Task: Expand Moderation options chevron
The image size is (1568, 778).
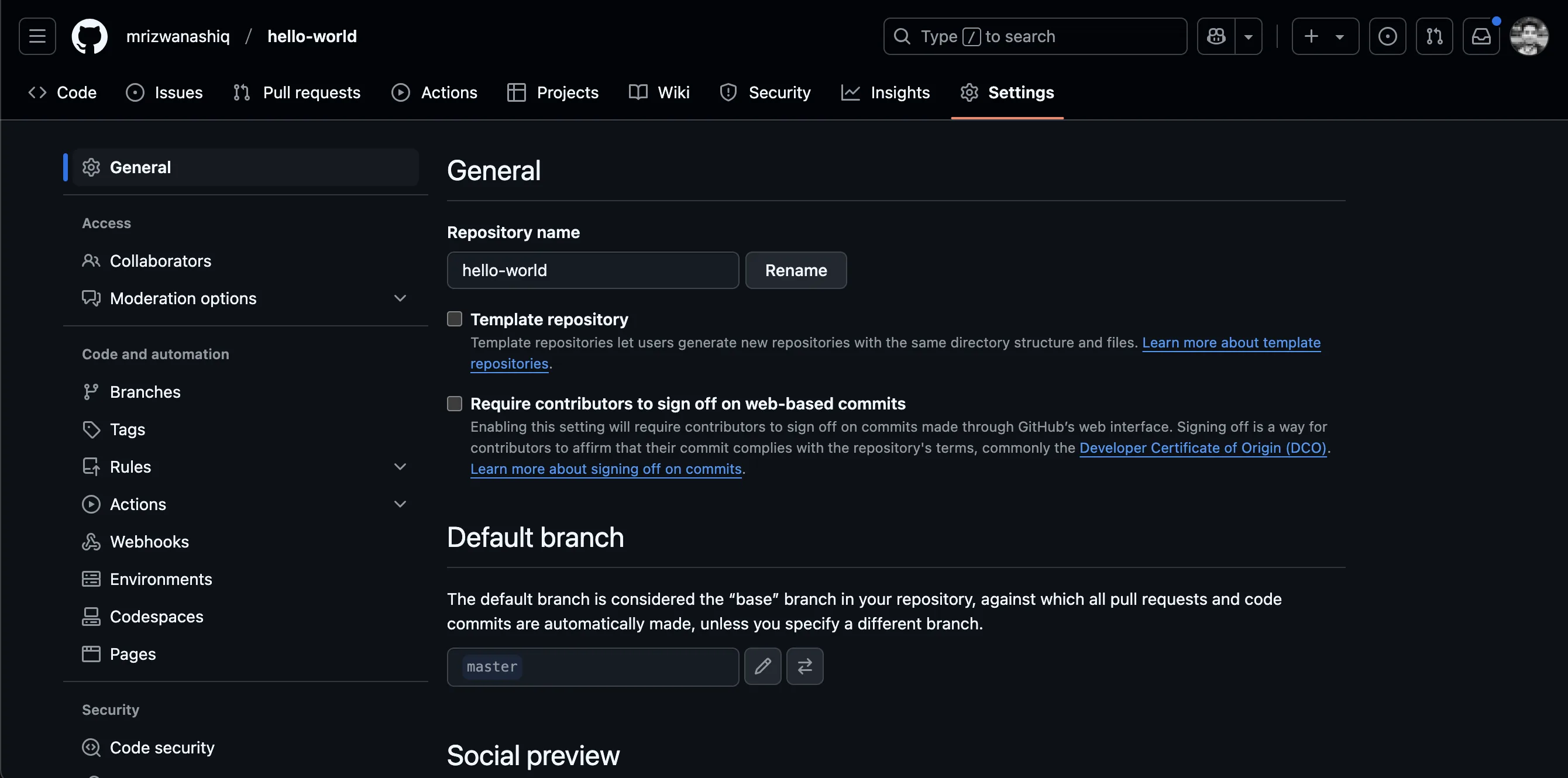Action: pos(400,298)
